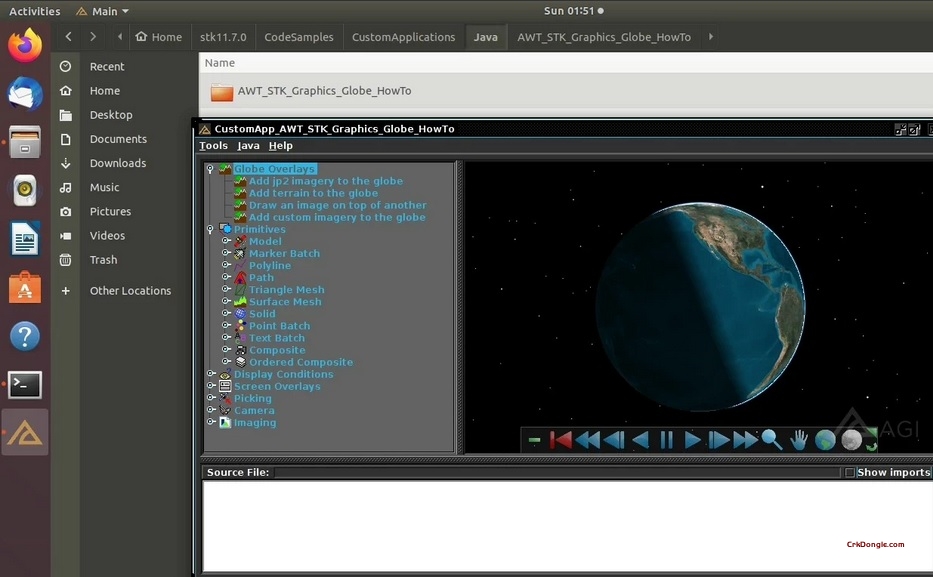Click the Home breadcrumb button
Viewport: 933px width, 577px height.
coord(159,37)
